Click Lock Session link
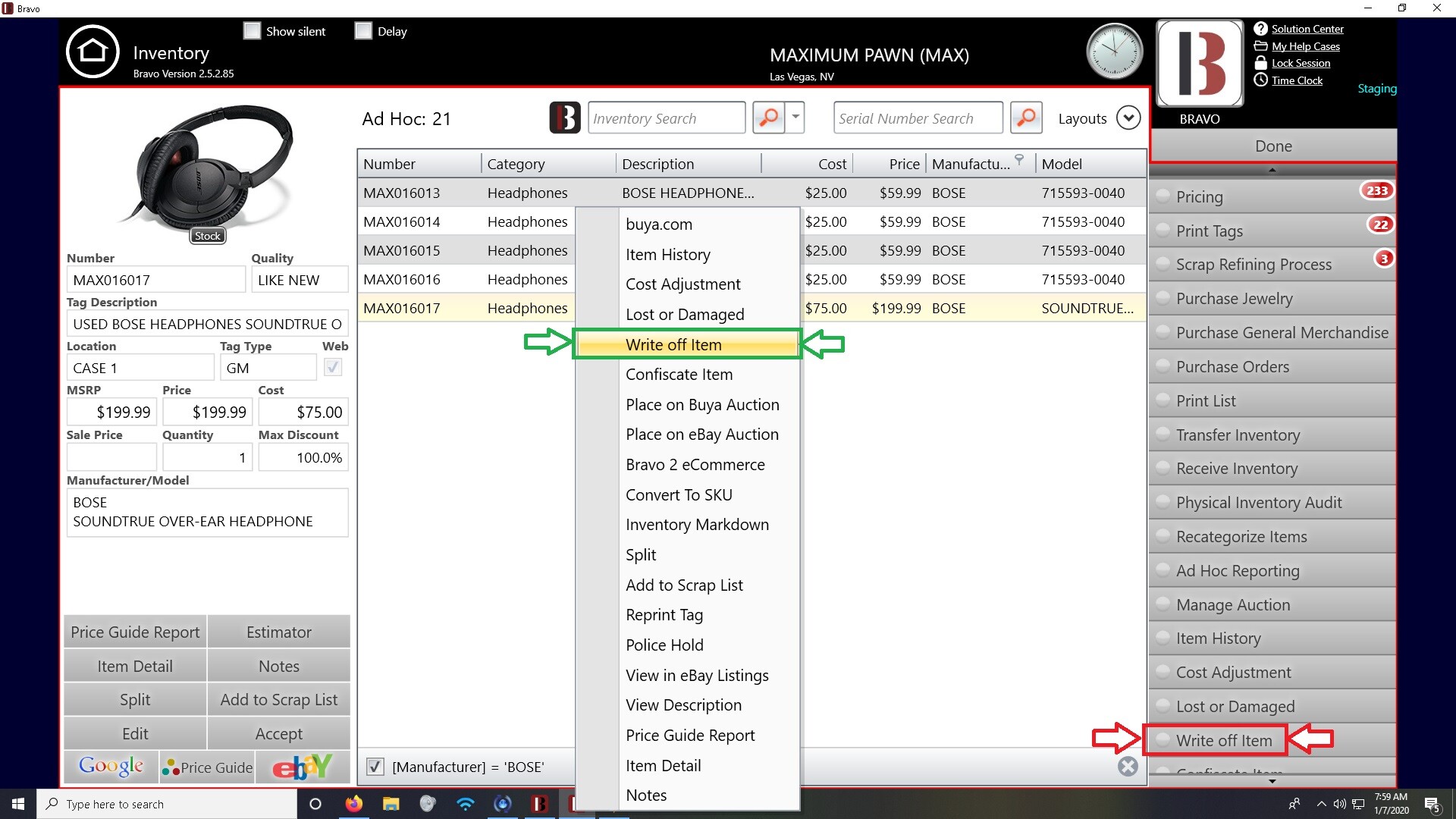Viewport: 1456px width, 819px height. [1301, 63]
